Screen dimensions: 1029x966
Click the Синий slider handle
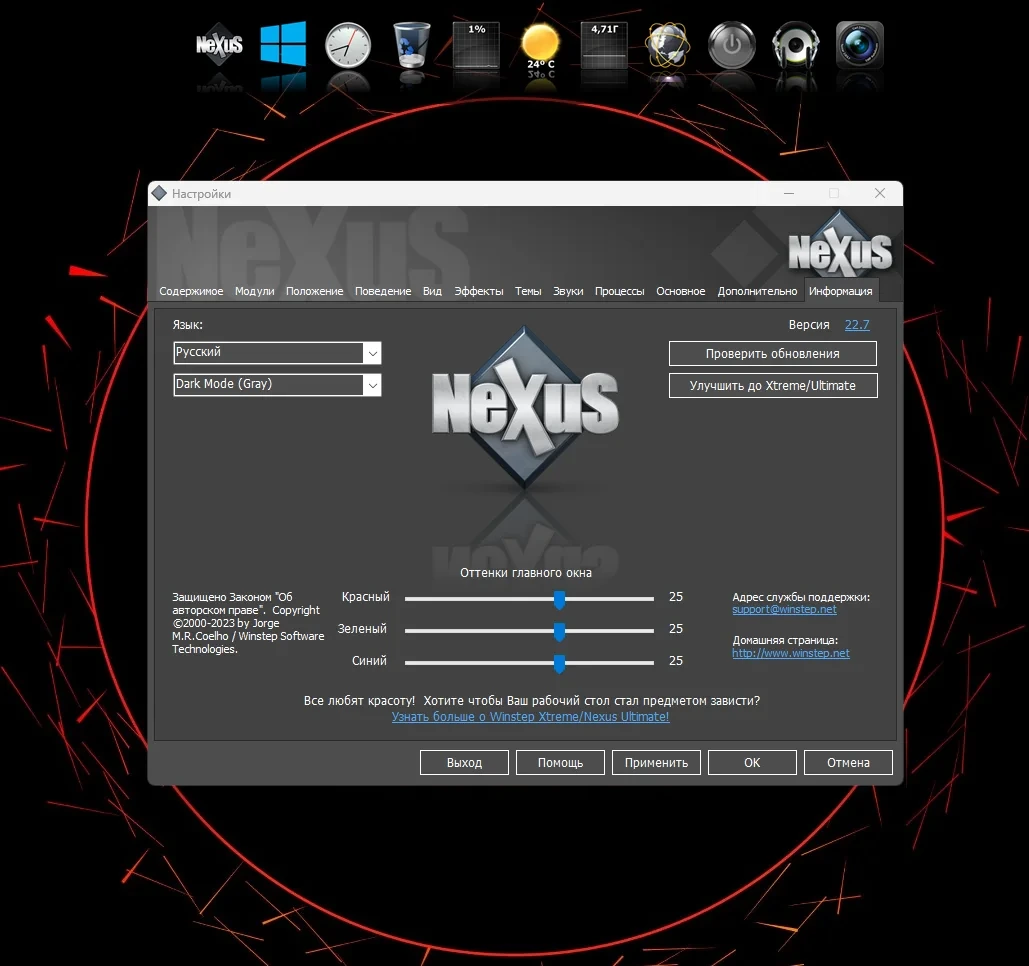tap(559, 663)
